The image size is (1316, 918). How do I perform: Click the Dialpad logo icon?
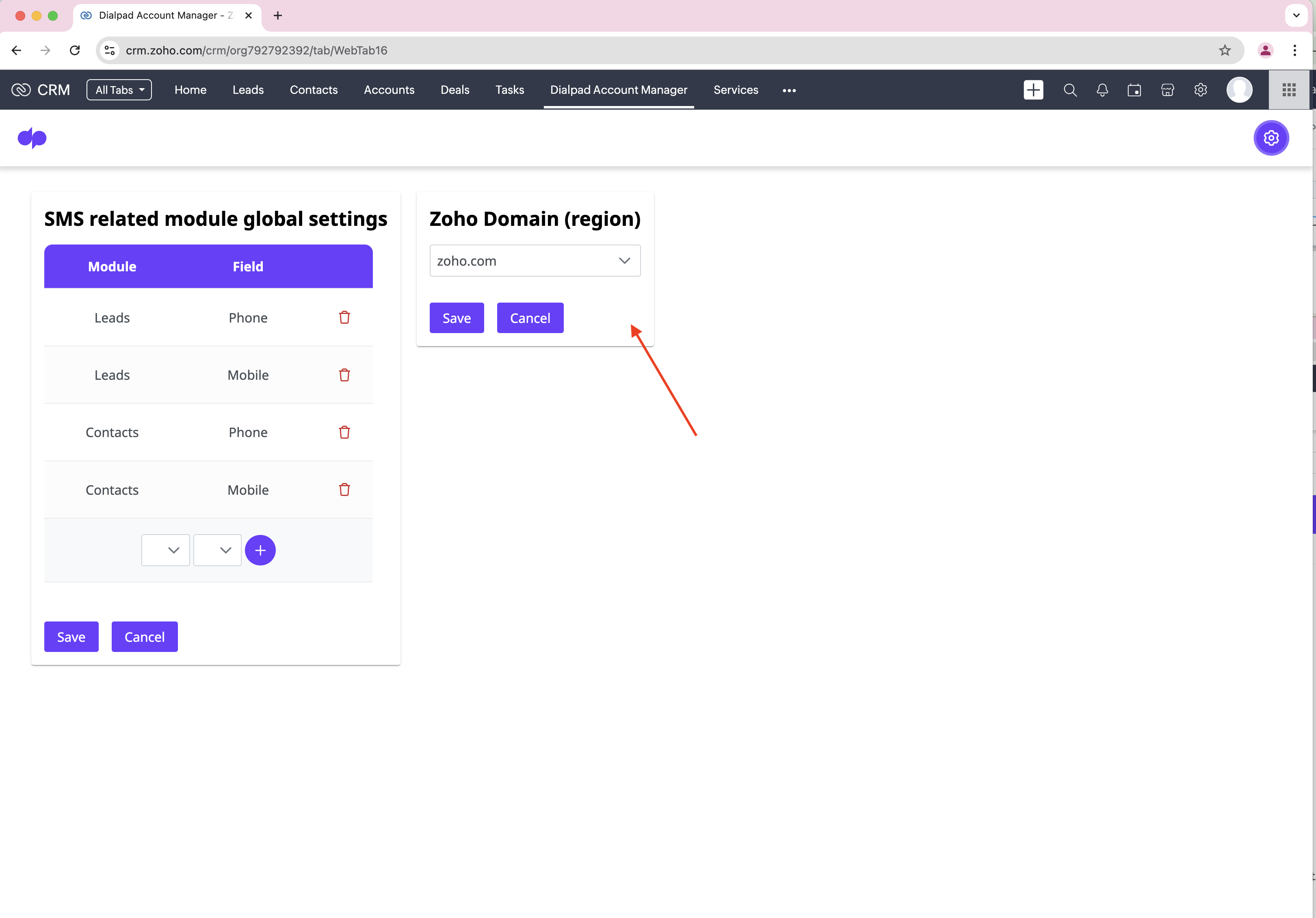32,138
